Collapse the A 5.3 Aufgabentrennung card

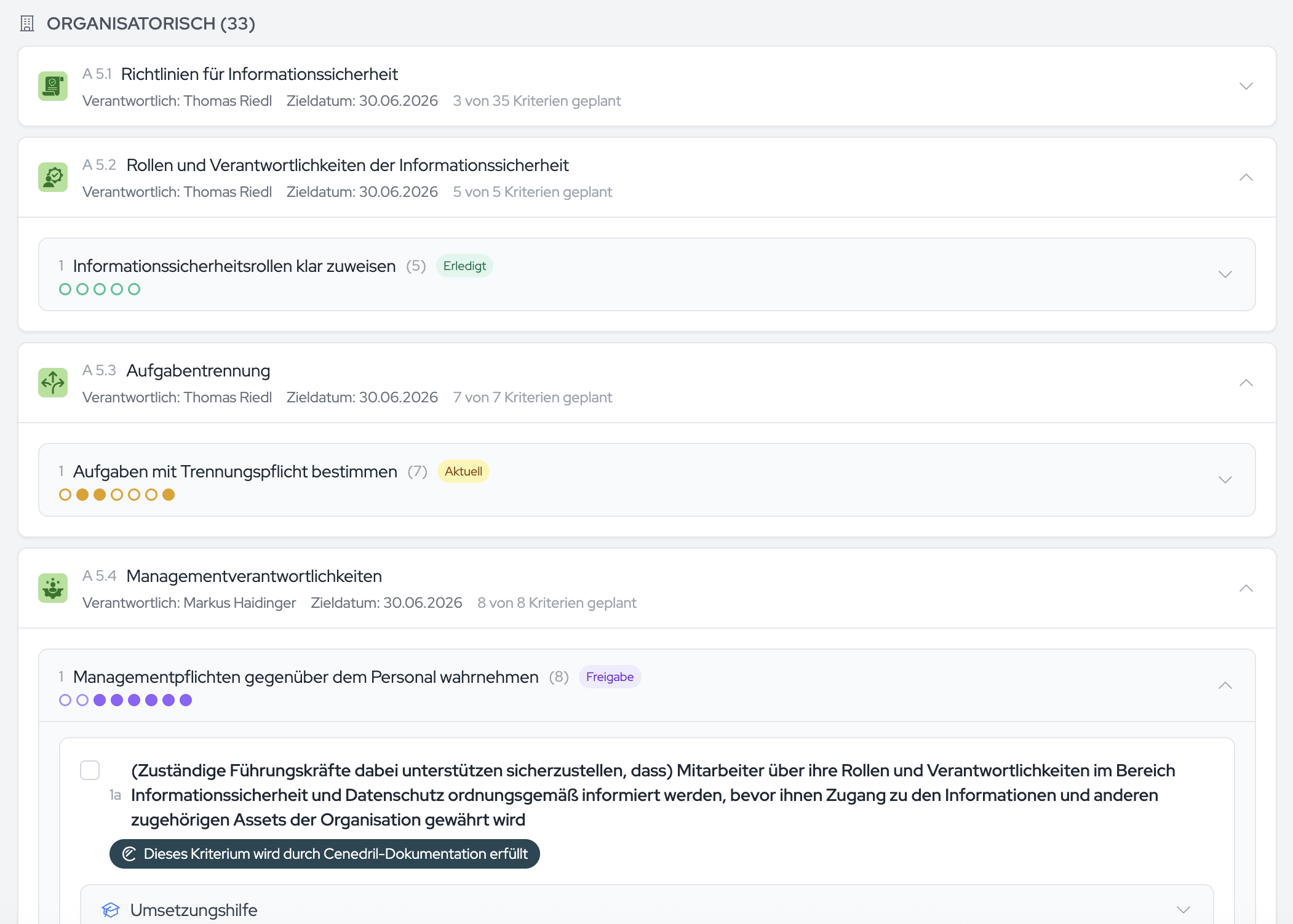[x=1246, y=383]
